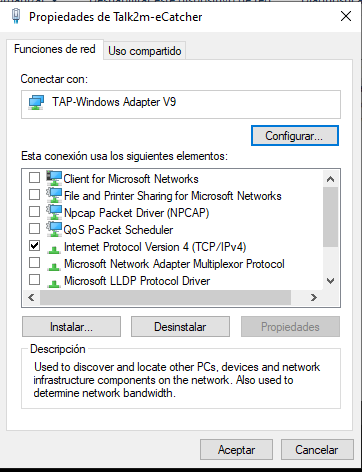Screen dimensions: 362x472
Task: Select the Npcap Packet Driver icon
Action: point(54,212)
